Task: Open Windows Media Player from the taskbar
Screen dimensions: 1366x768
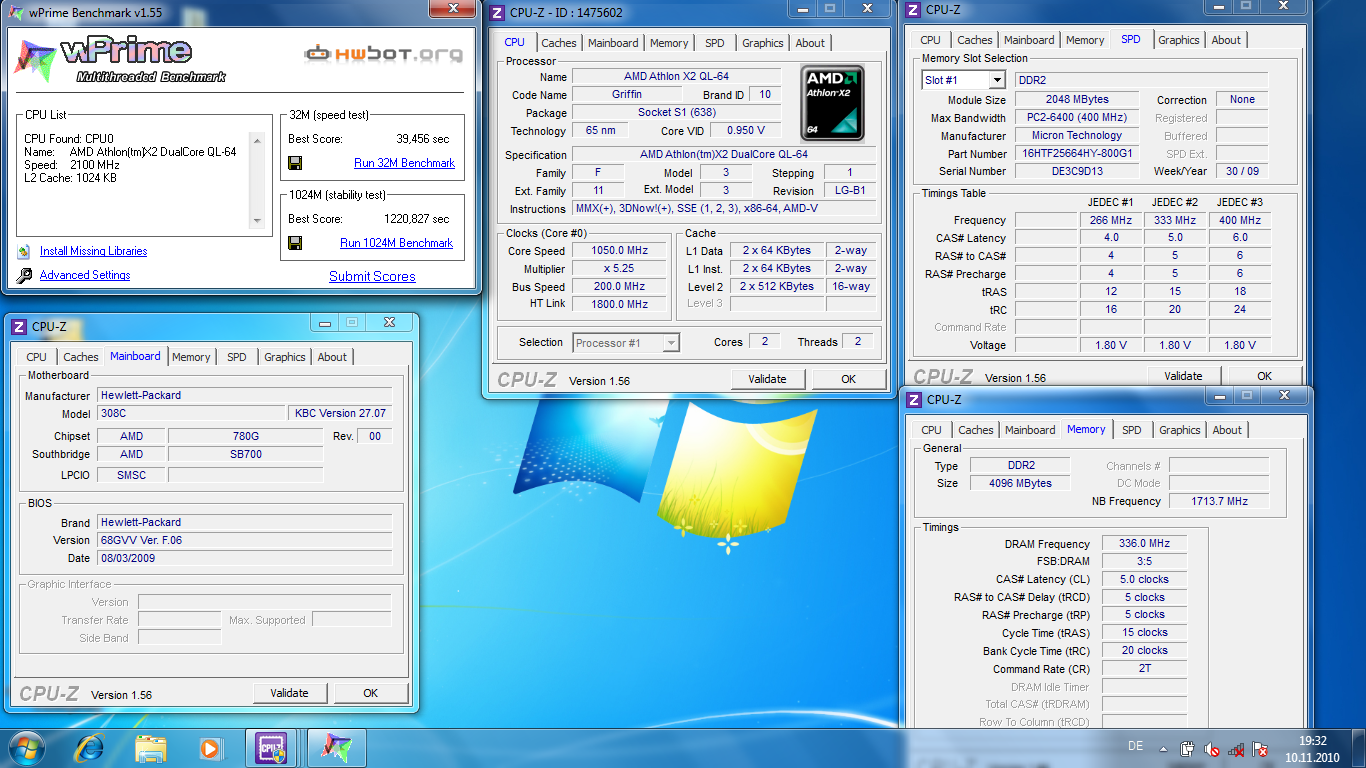Action: pyautogui.click(x=210, y=747)
